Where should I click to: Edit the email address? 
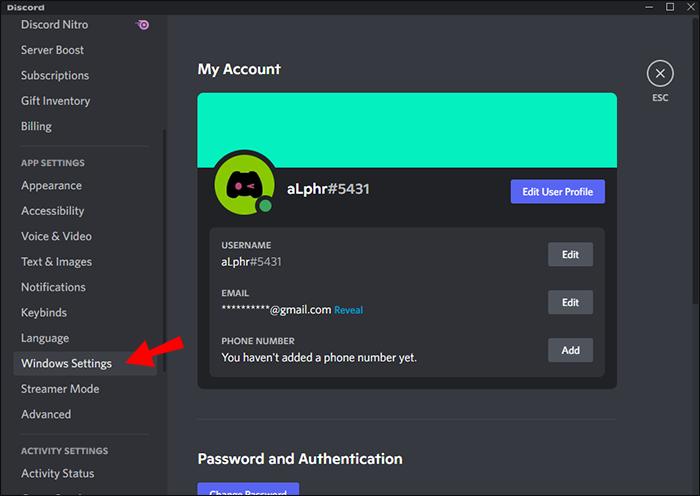point(570,302)
